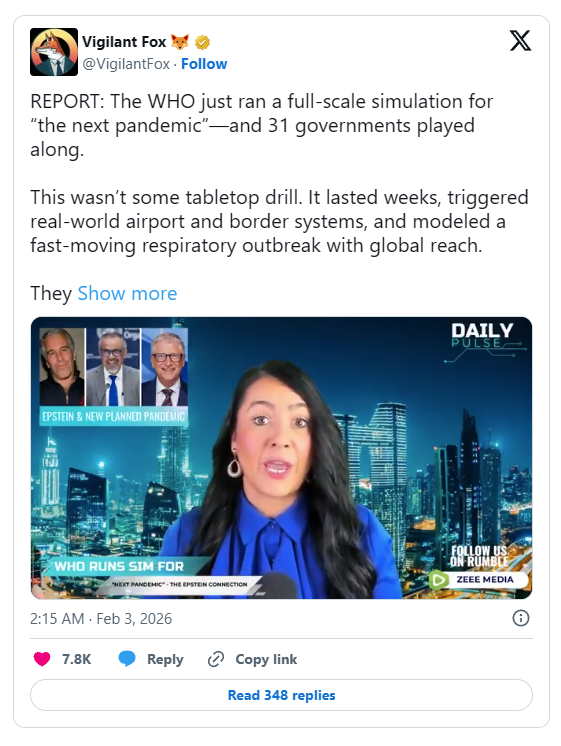
Task: Expand tweet text with Show more
Action: coord(127,293)
